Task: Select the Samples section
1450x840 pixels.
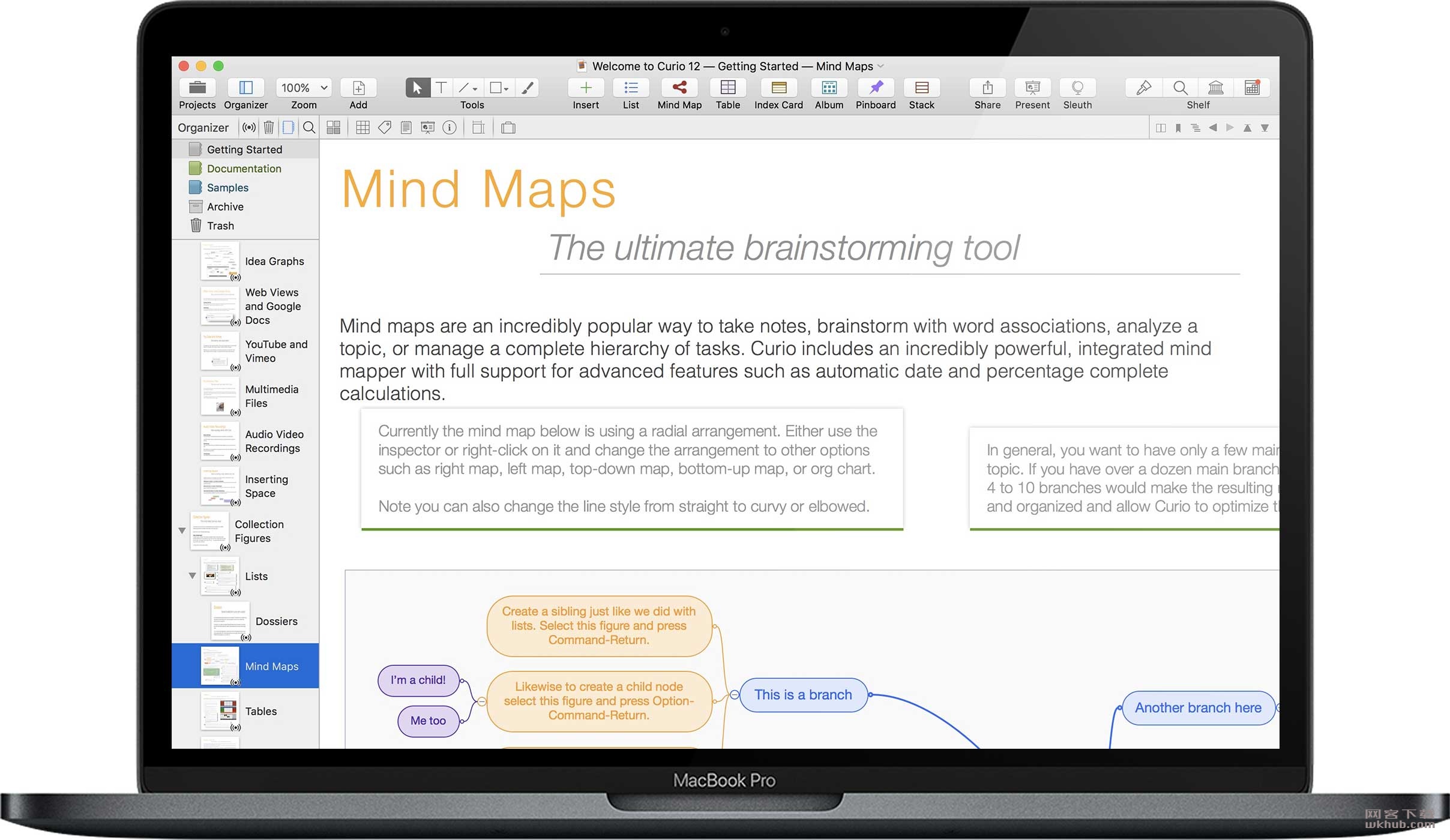Action: pyautogui.click(x=245, y=188)
